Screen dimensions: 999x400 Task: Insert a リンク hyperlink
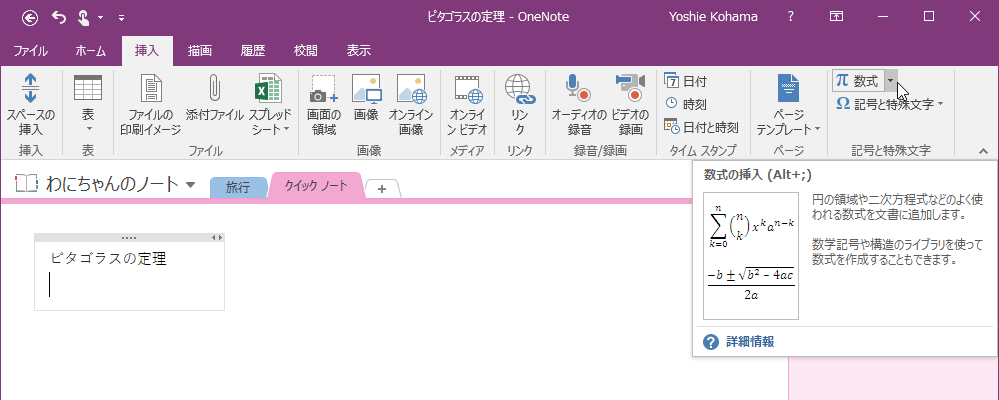520,105
